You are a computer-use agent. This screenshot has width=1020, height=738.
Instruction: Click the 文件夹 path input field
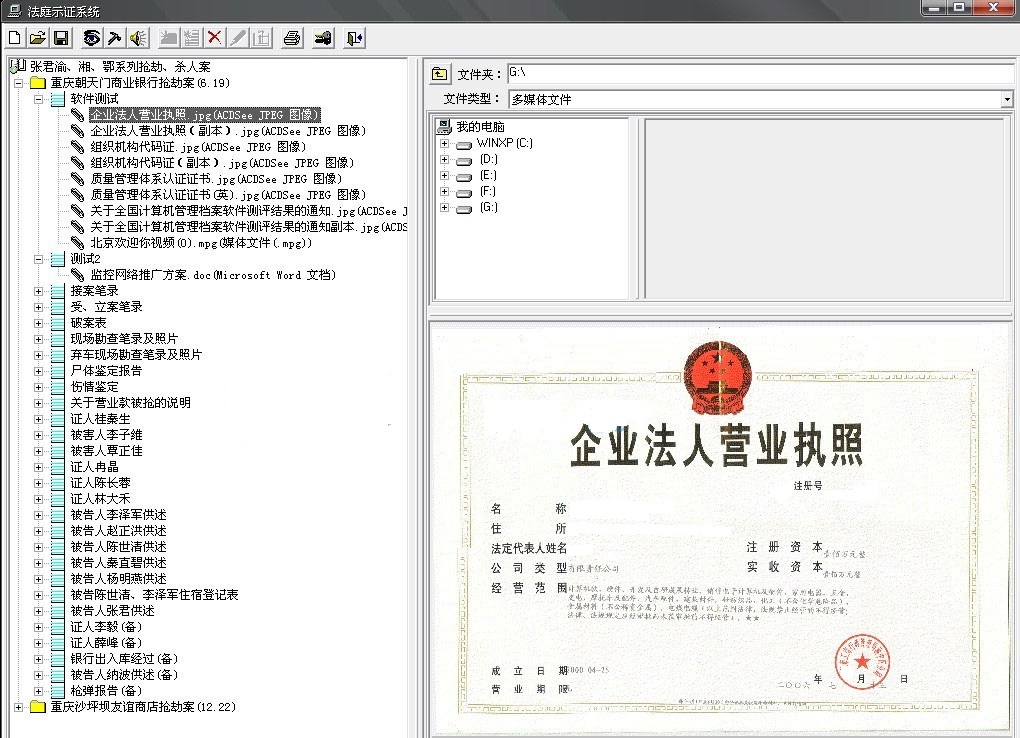click(760, 74)
